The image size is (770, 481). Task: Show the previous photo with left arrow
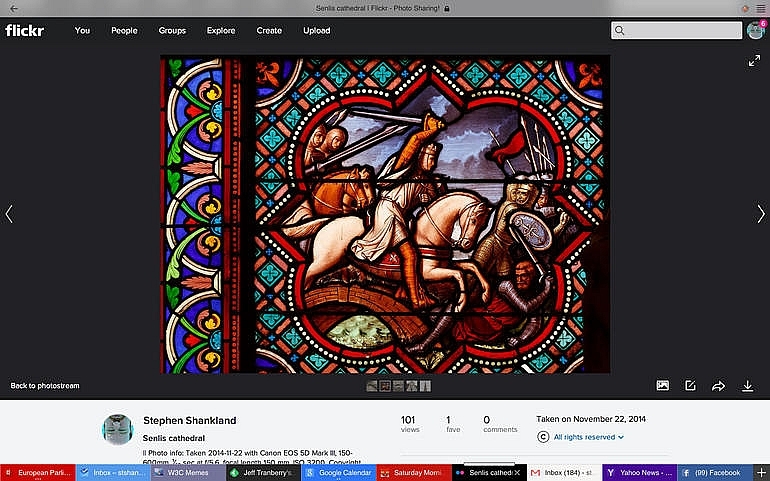point(9,213)
